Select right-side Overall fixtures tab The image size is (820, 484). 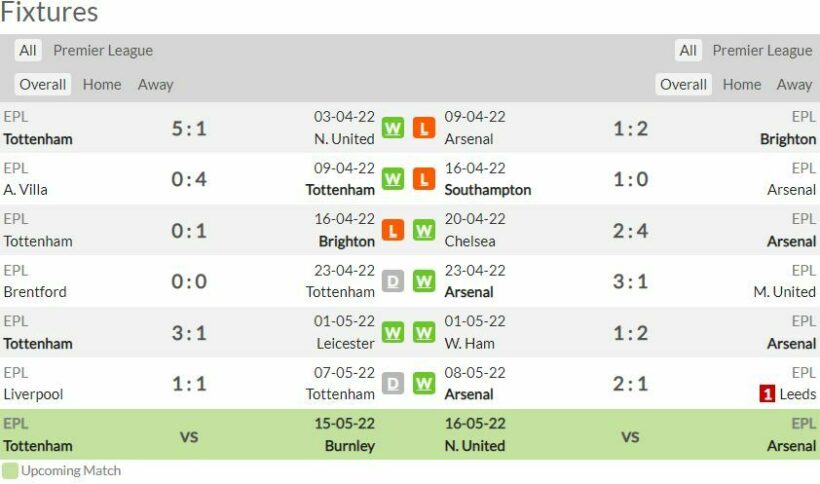684,84
